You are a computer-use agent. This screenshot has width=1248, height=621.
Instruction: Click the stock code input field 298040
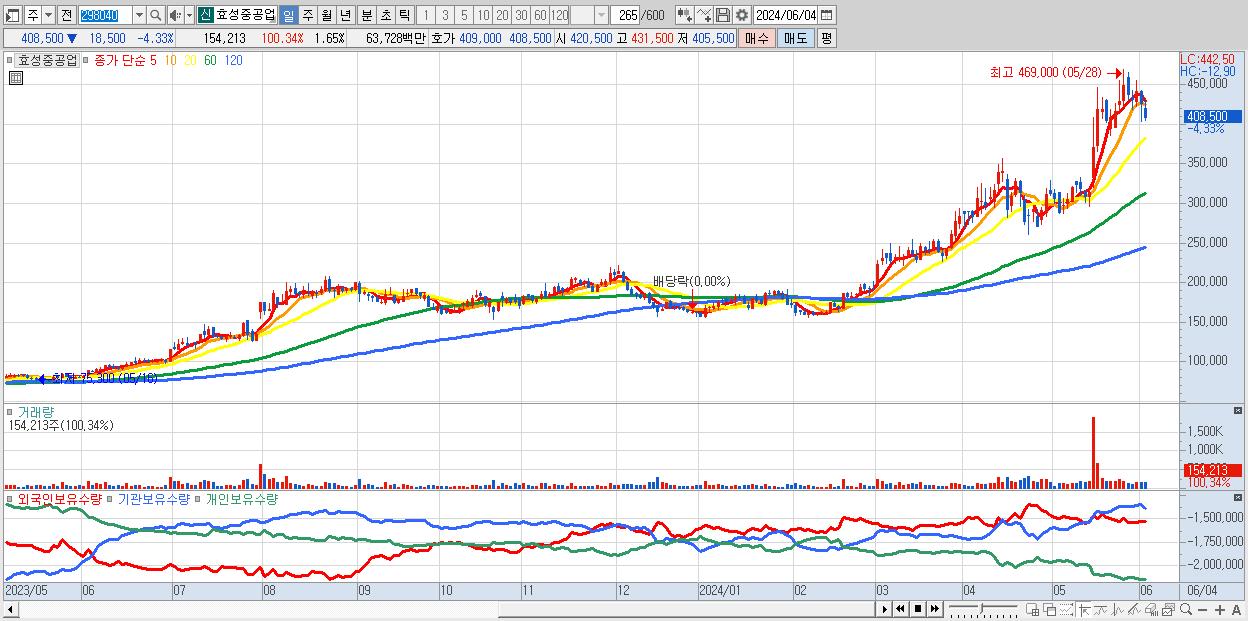click(x=105, y=15)
